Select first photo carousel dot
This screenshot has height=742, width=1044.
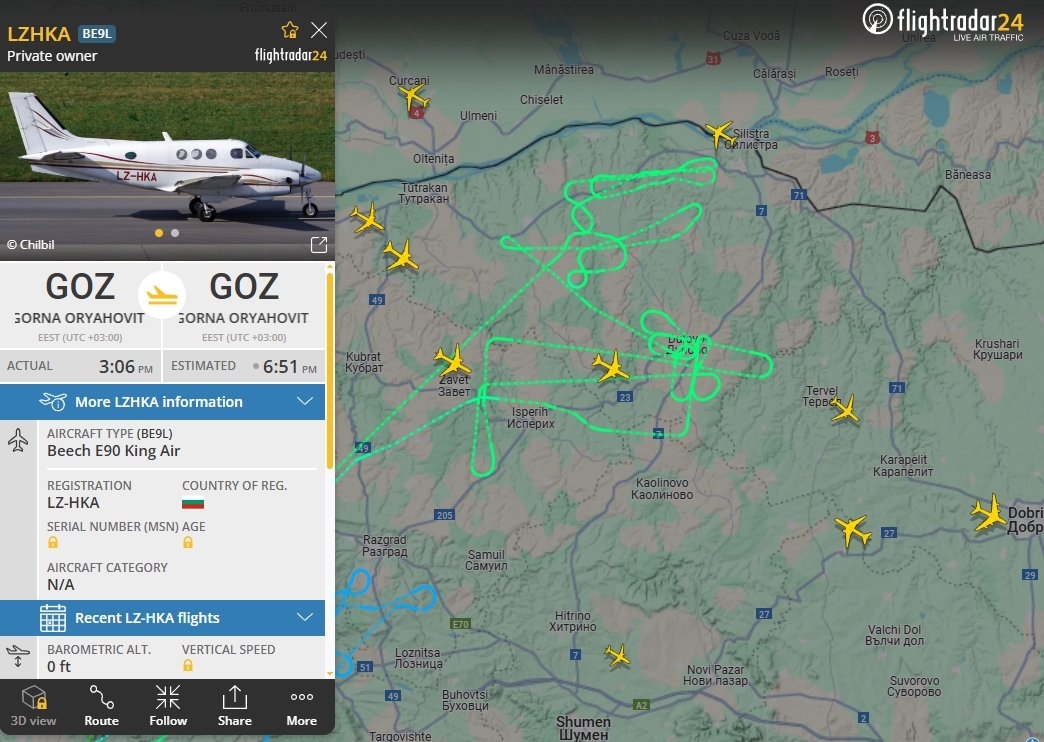[158, 233]
